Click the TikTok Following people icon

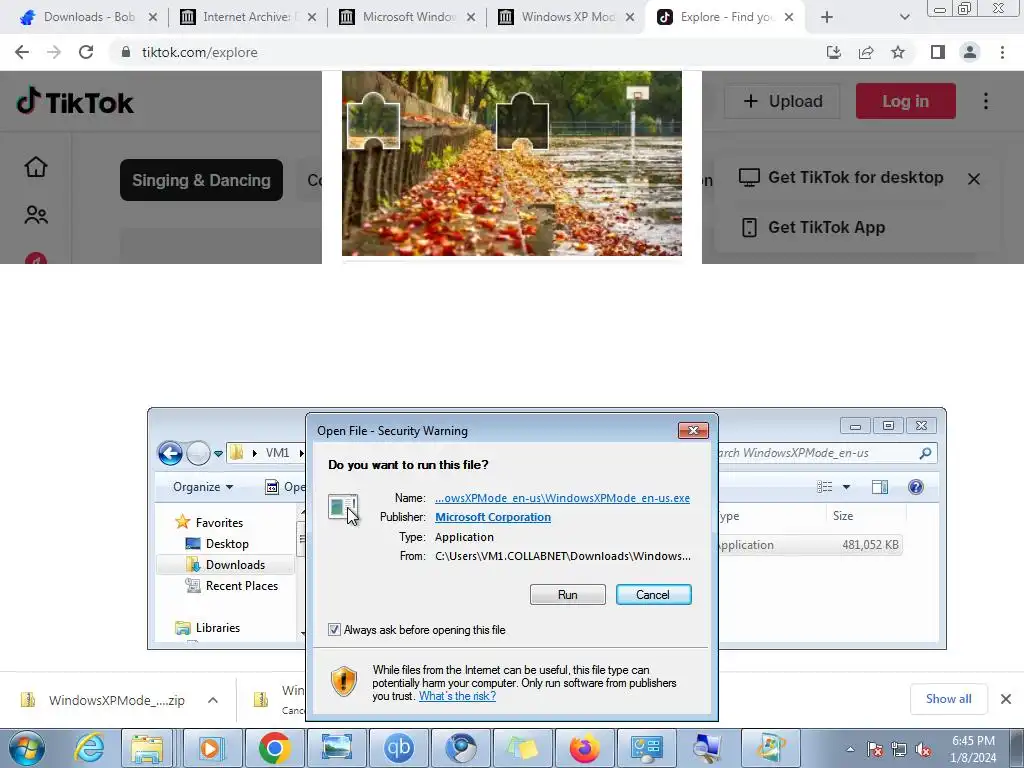[x=36, y=215]
